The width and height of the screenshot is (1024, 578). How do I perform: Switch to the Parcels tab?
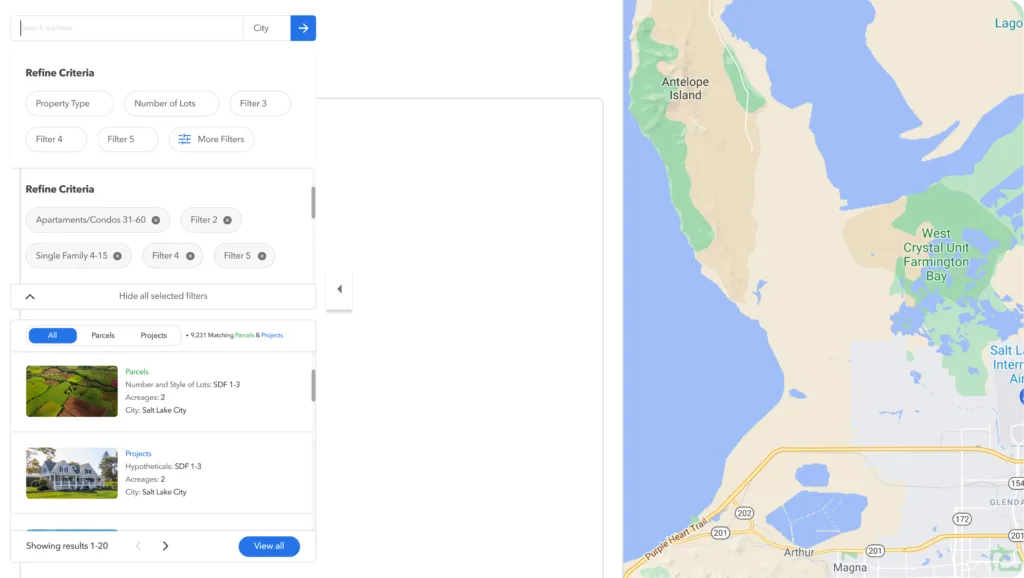[103, 335]
